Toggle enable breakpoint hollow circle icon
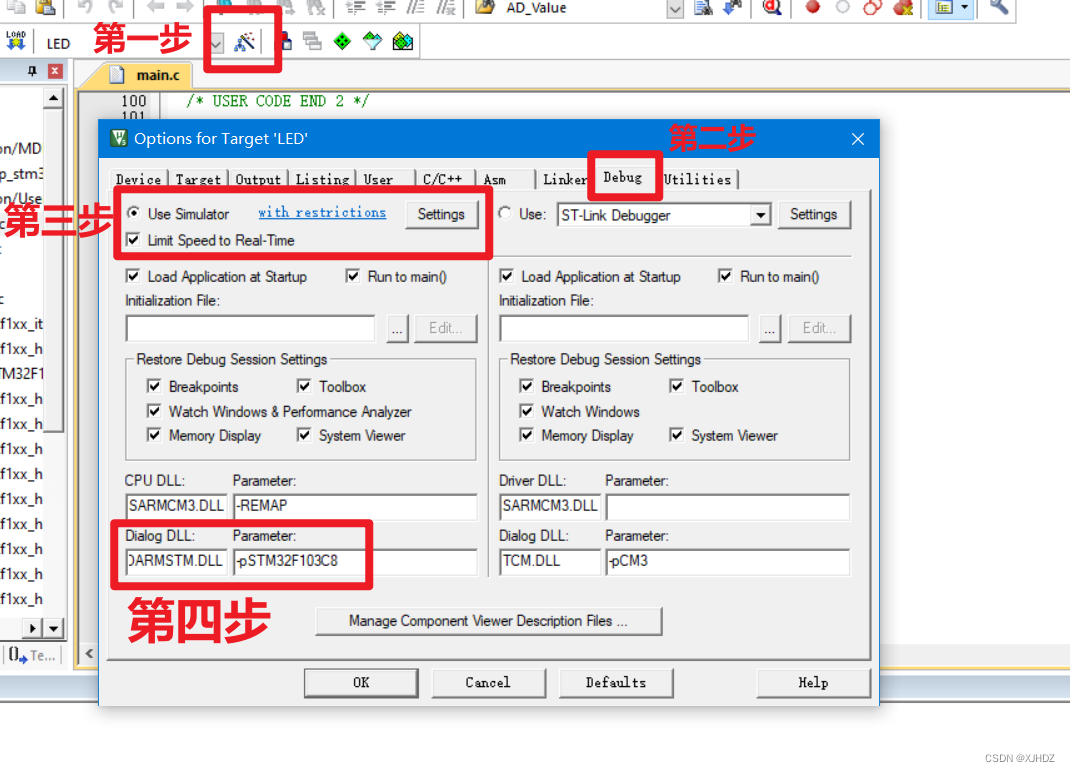1070x772 pixels. [843, 8]
